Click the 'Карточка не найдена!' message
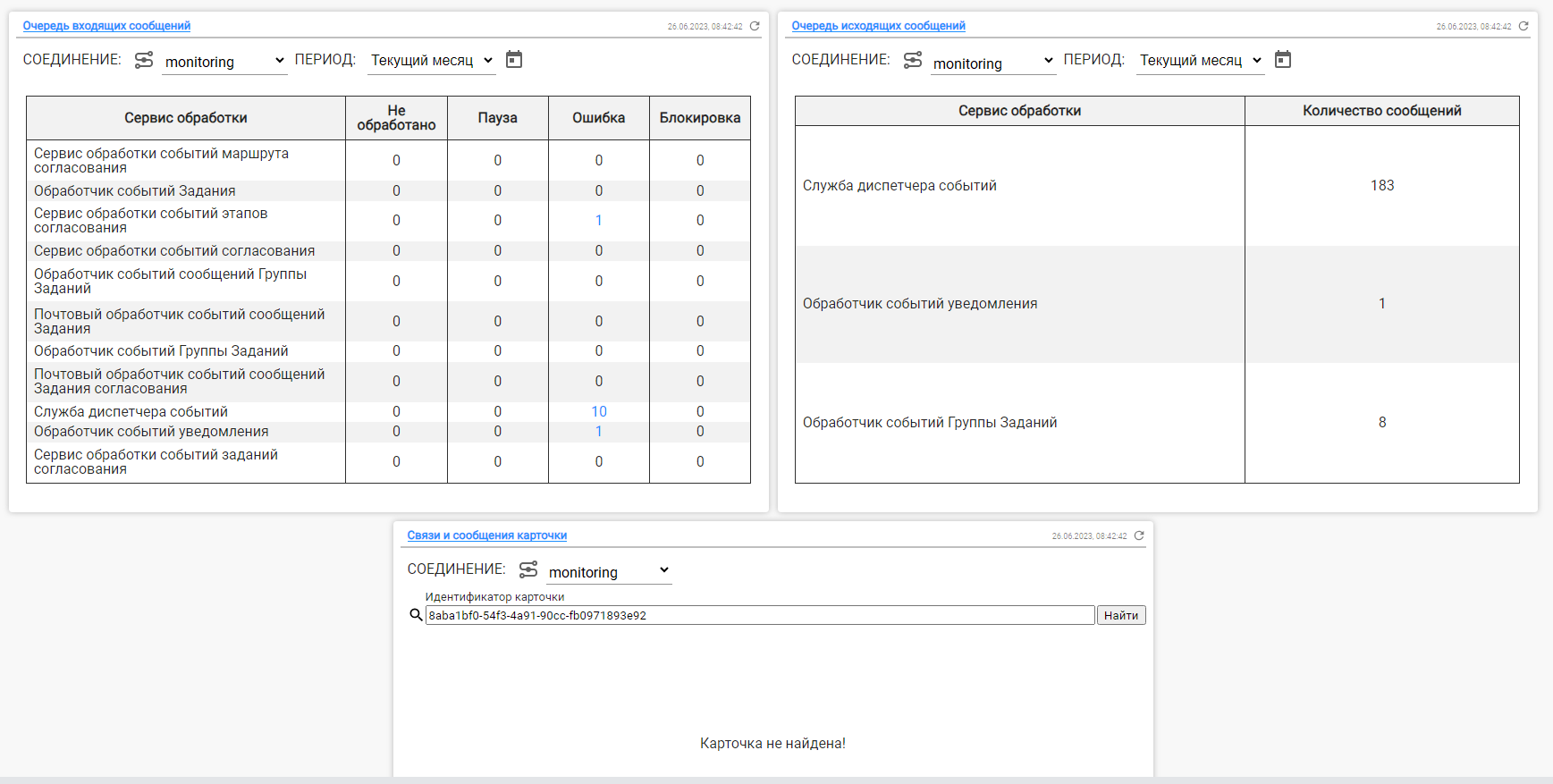Screen dimensions: 1553x784 [772, 743]
